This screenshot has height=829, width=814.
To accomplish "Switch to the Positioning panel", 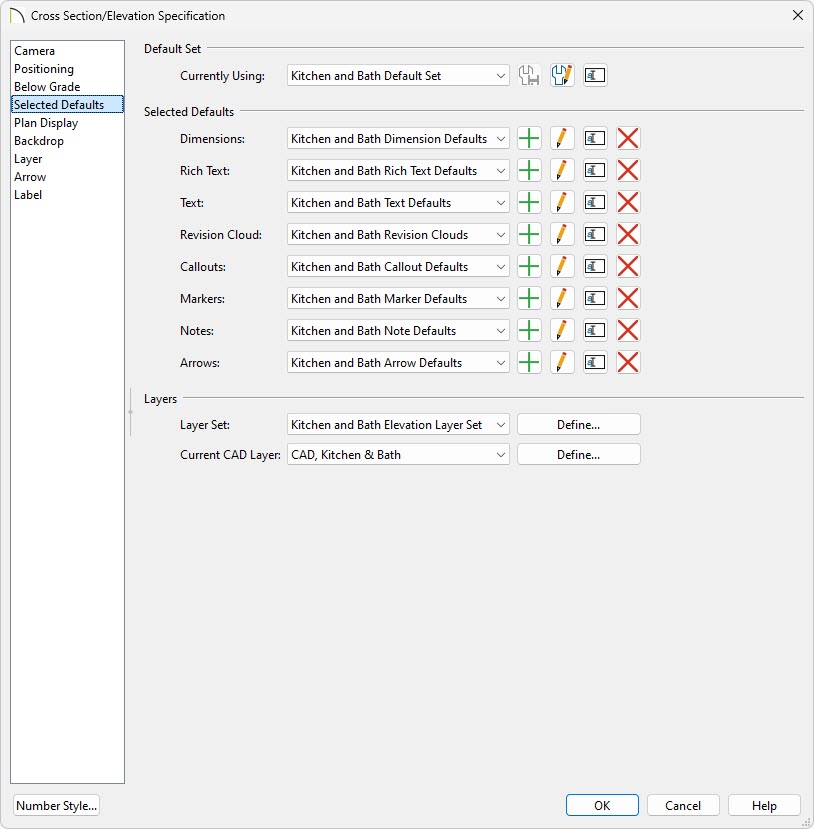I will 67,69.
